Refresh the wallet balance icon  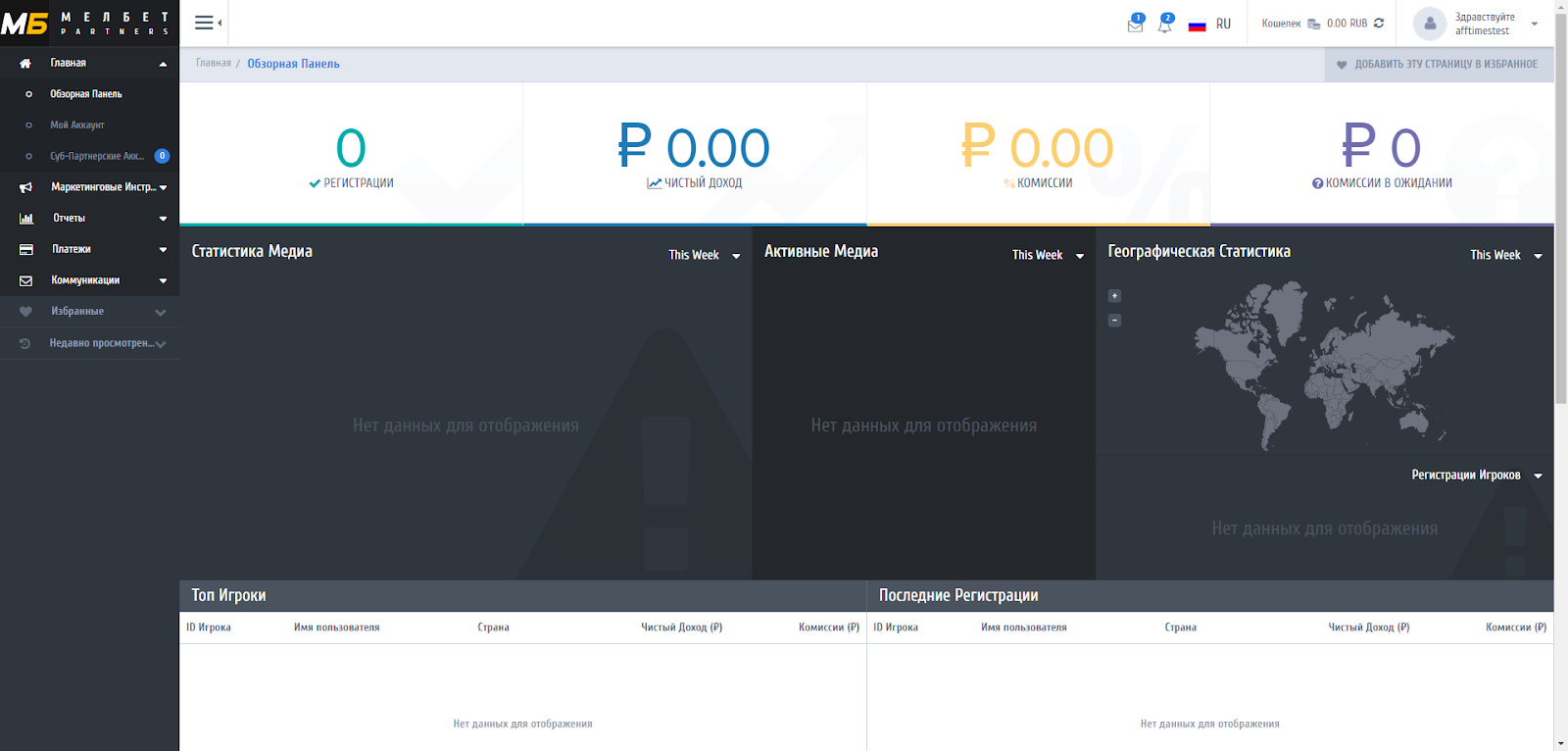(x=1379, y=24)
